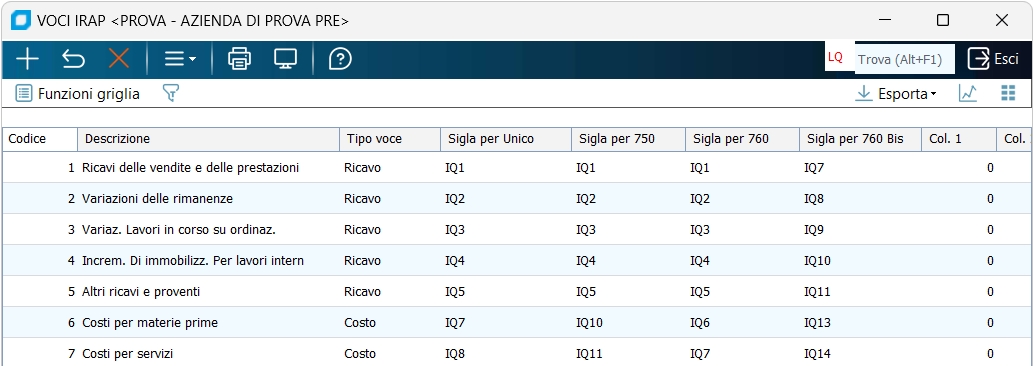Sort by the Descrizione column header
This screenshot has width=1033, height=366.
tap(208, 139)
